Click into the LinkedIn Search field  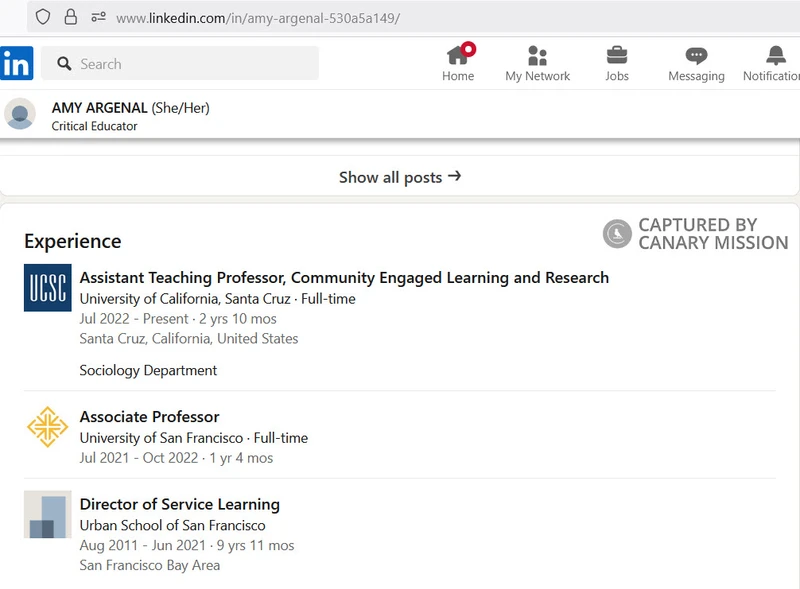pyautogui.click(x=180, y=63)
